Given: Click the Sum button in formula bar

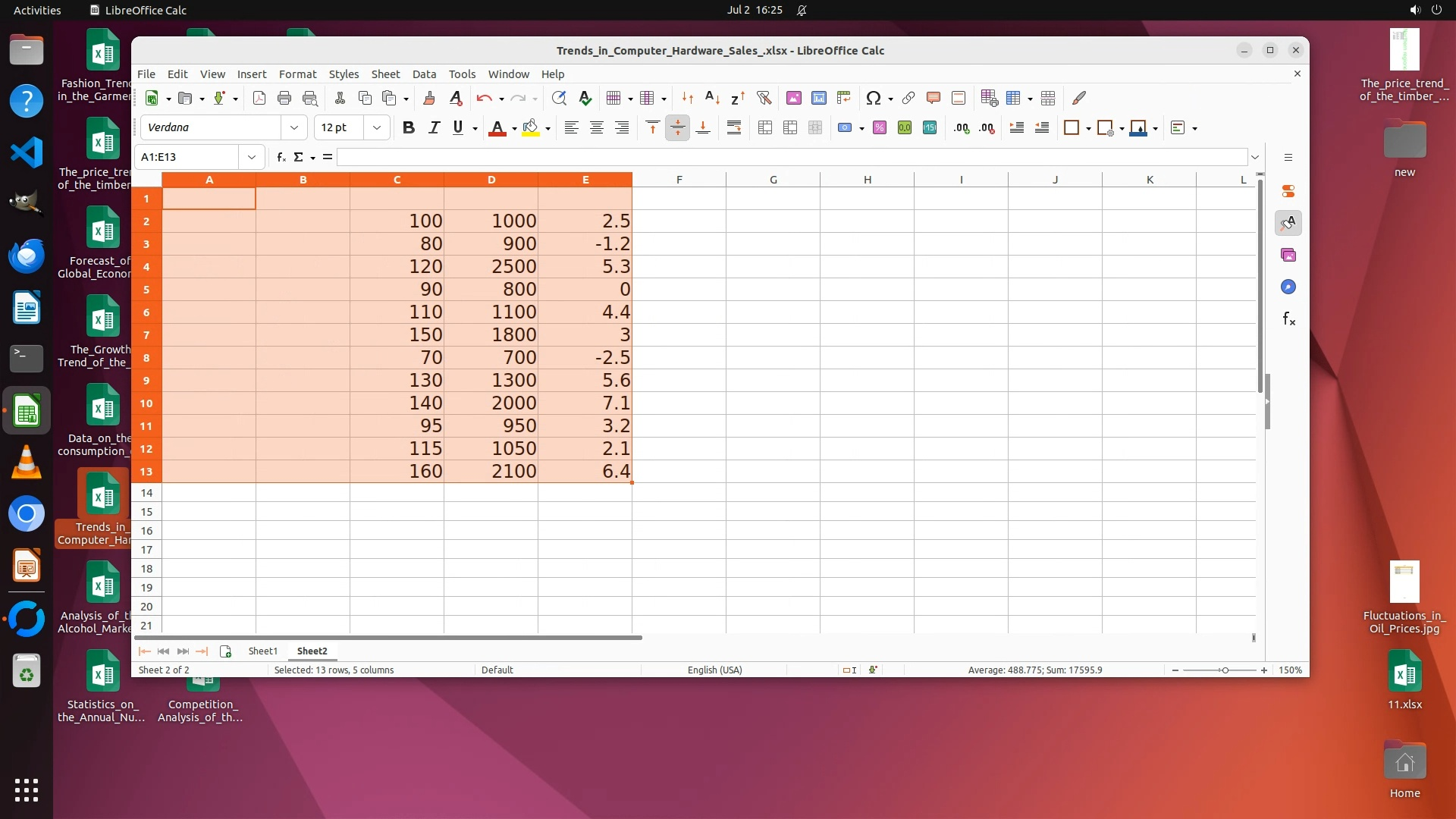Looking at the screenshot, I should 299,157.
